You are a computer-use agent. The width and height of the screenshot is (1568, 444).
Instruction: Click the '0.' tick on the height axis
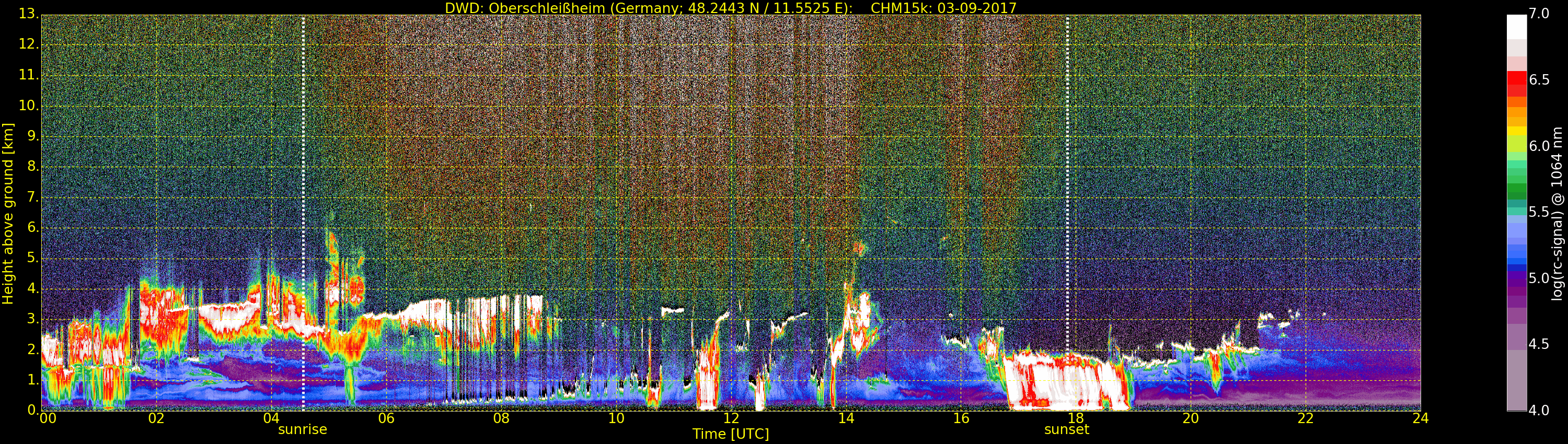33,410
